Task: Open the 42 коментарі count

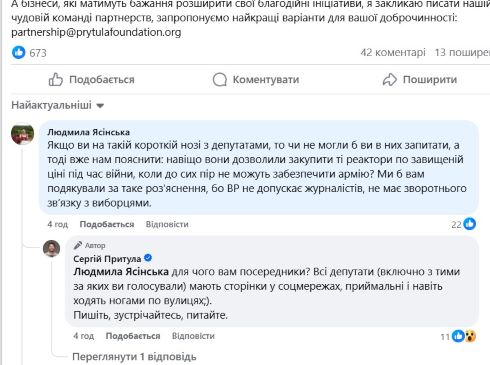Action: coord(393,52)
